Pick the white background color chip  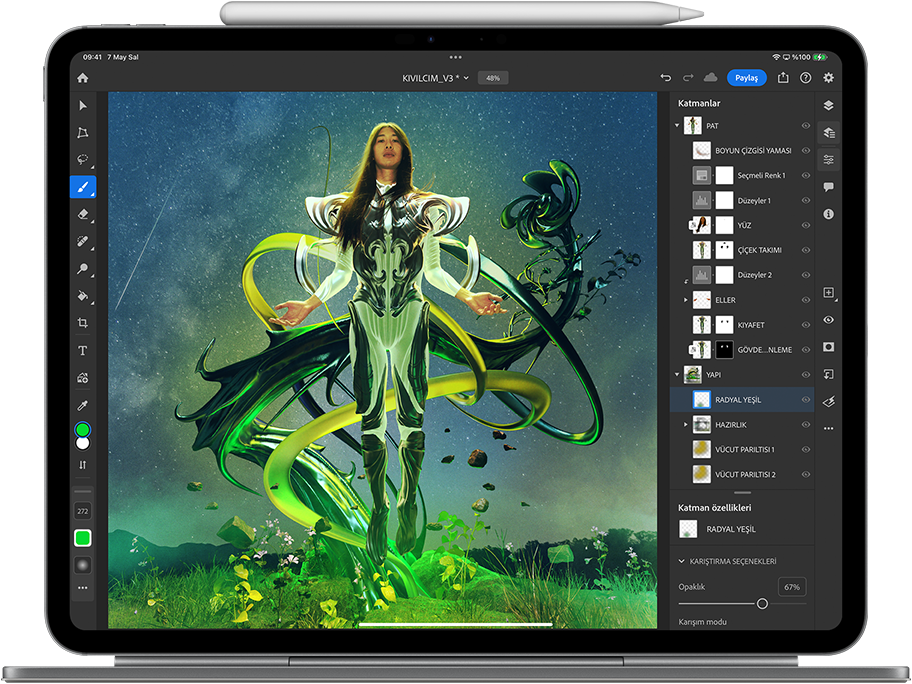(83, 443)
